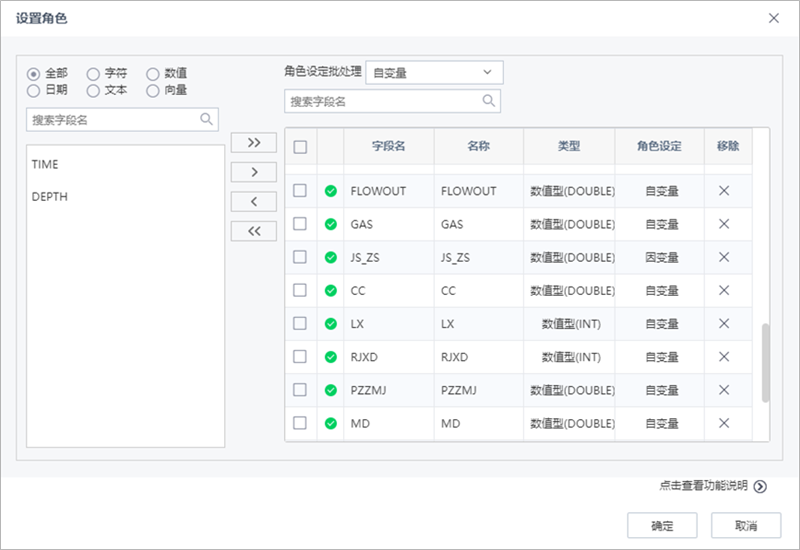Viewport: 800px width, 550px height.
Task: Click the help arrow icon beside 点击查看功能说明
Action: (760, 487)
